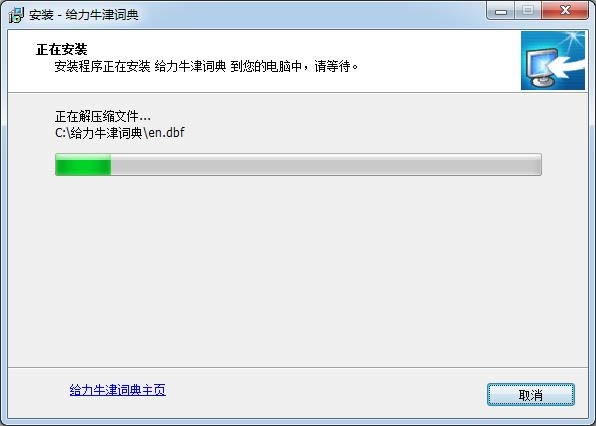596x426 pixels.
Task: Close the installer with the red X
Action: coord(564,11)
